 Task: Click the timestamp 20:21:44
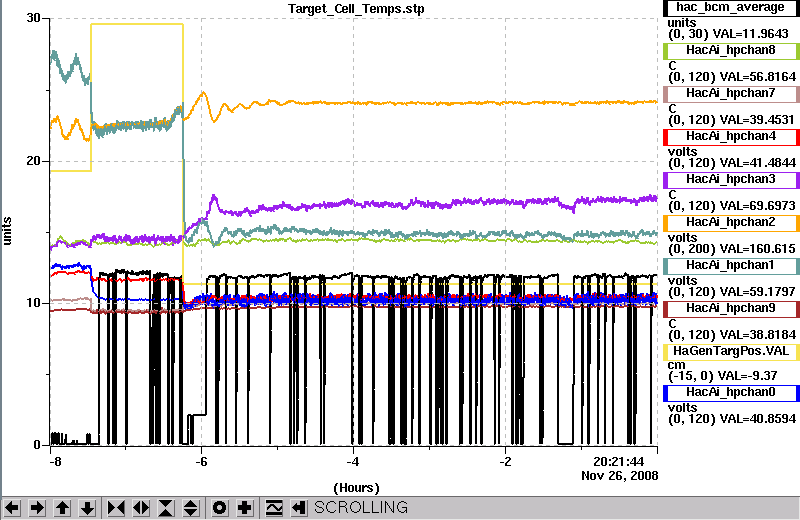click(x=618, y=462)
